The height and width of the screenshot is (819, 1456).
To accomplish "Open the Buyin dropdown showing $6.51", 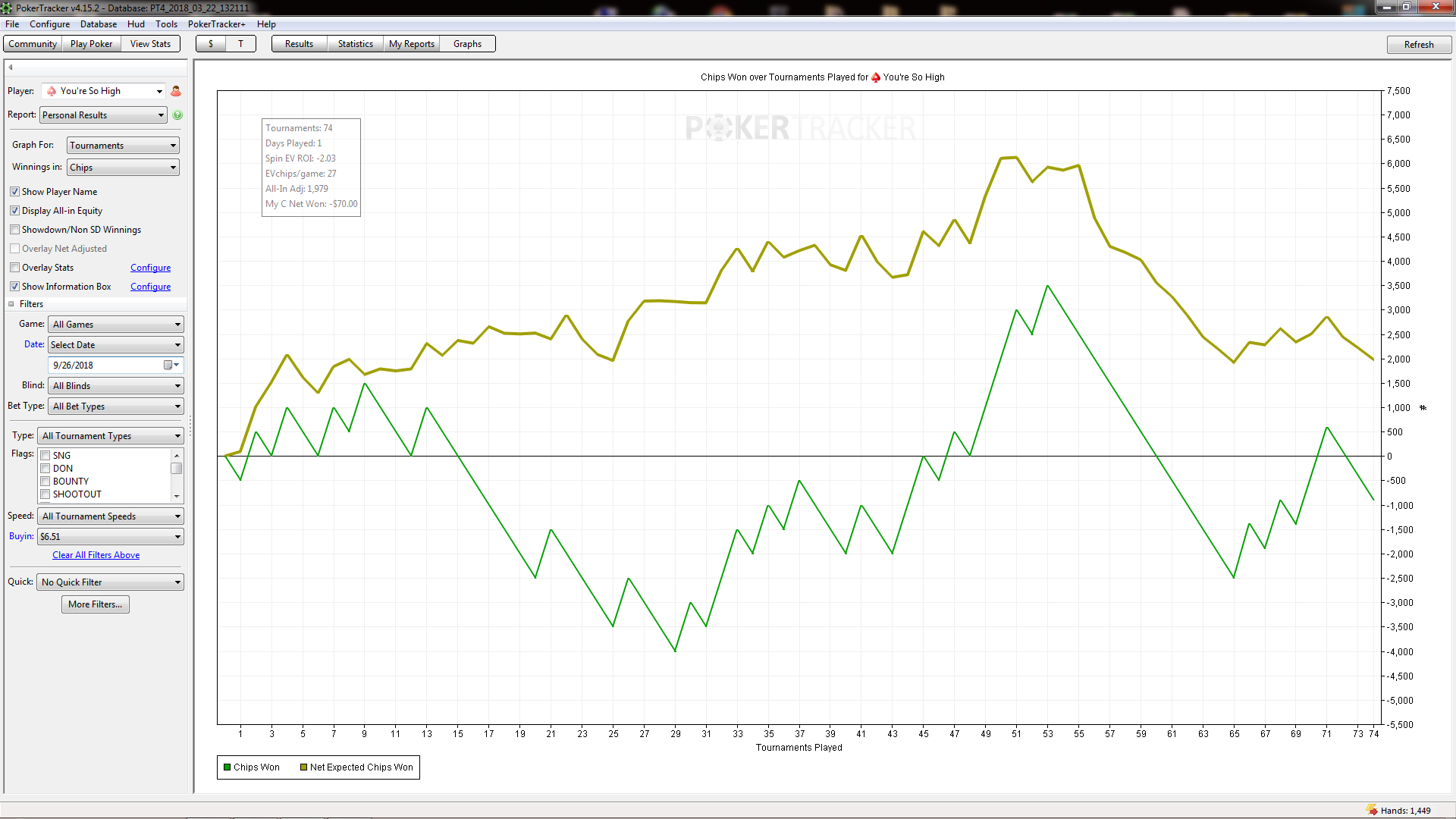I will point(111,537).
